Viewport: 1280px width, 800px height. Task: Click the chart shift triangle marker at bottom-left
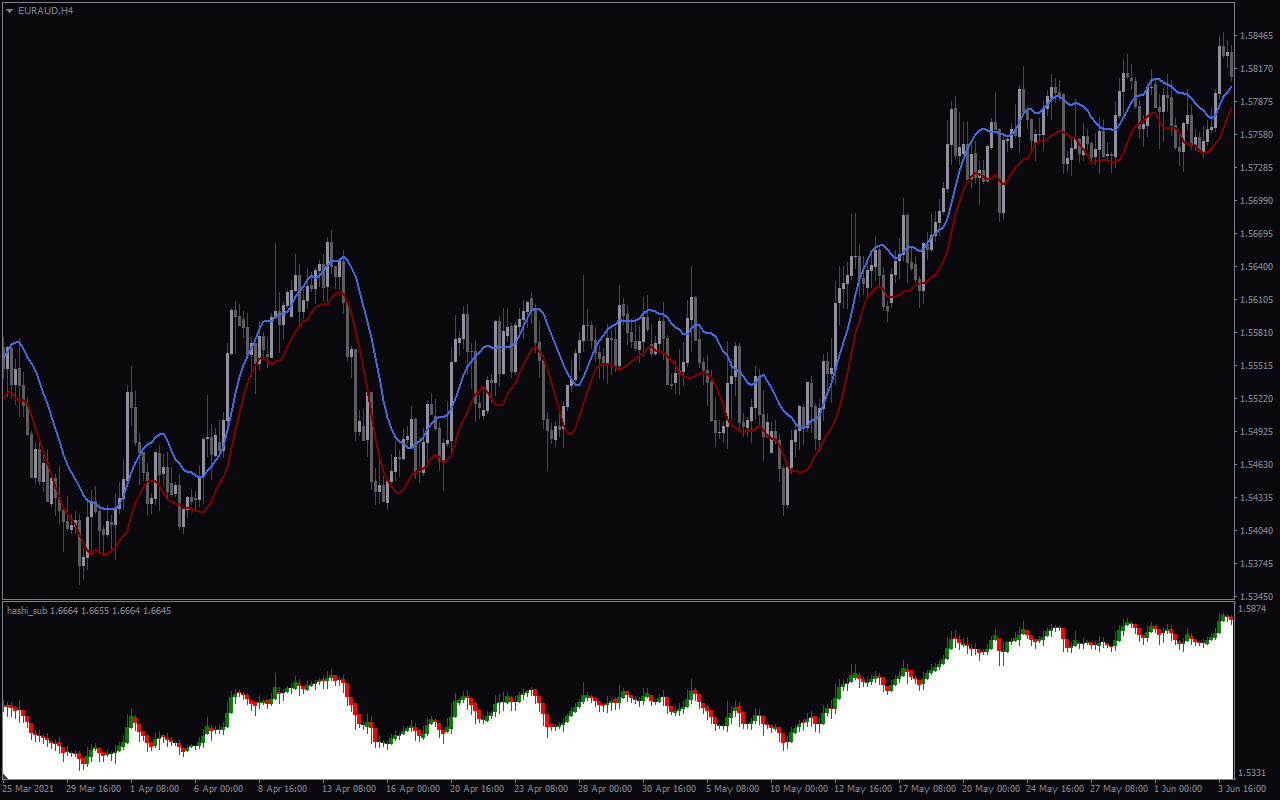(x=5, y=775)
